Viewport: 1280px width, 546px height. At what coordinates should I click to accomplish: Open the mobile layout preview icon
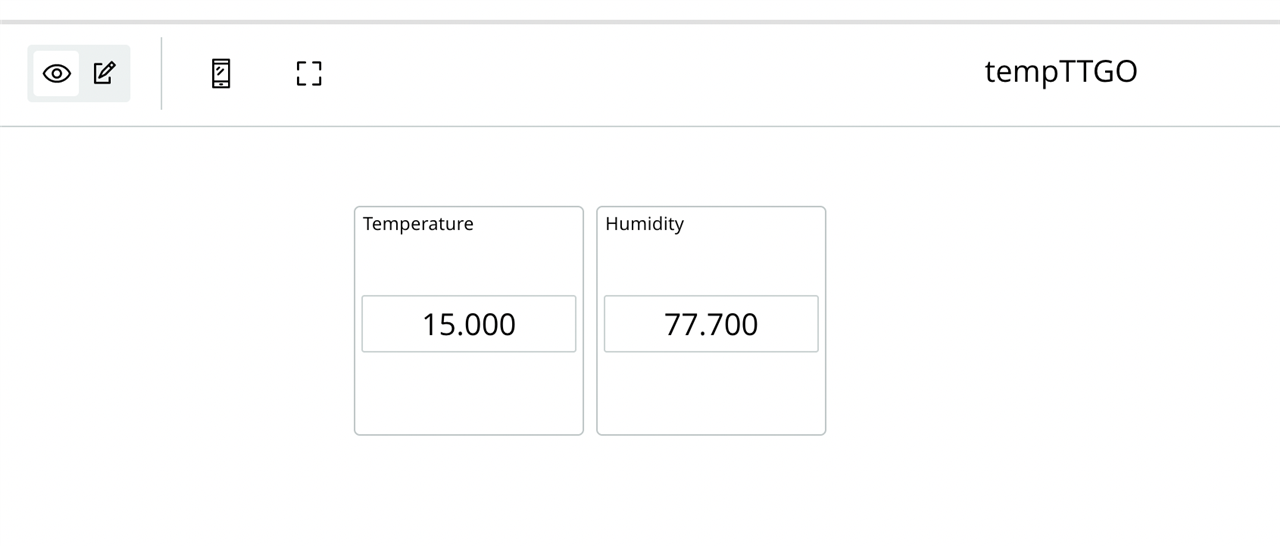pos(221,73)
